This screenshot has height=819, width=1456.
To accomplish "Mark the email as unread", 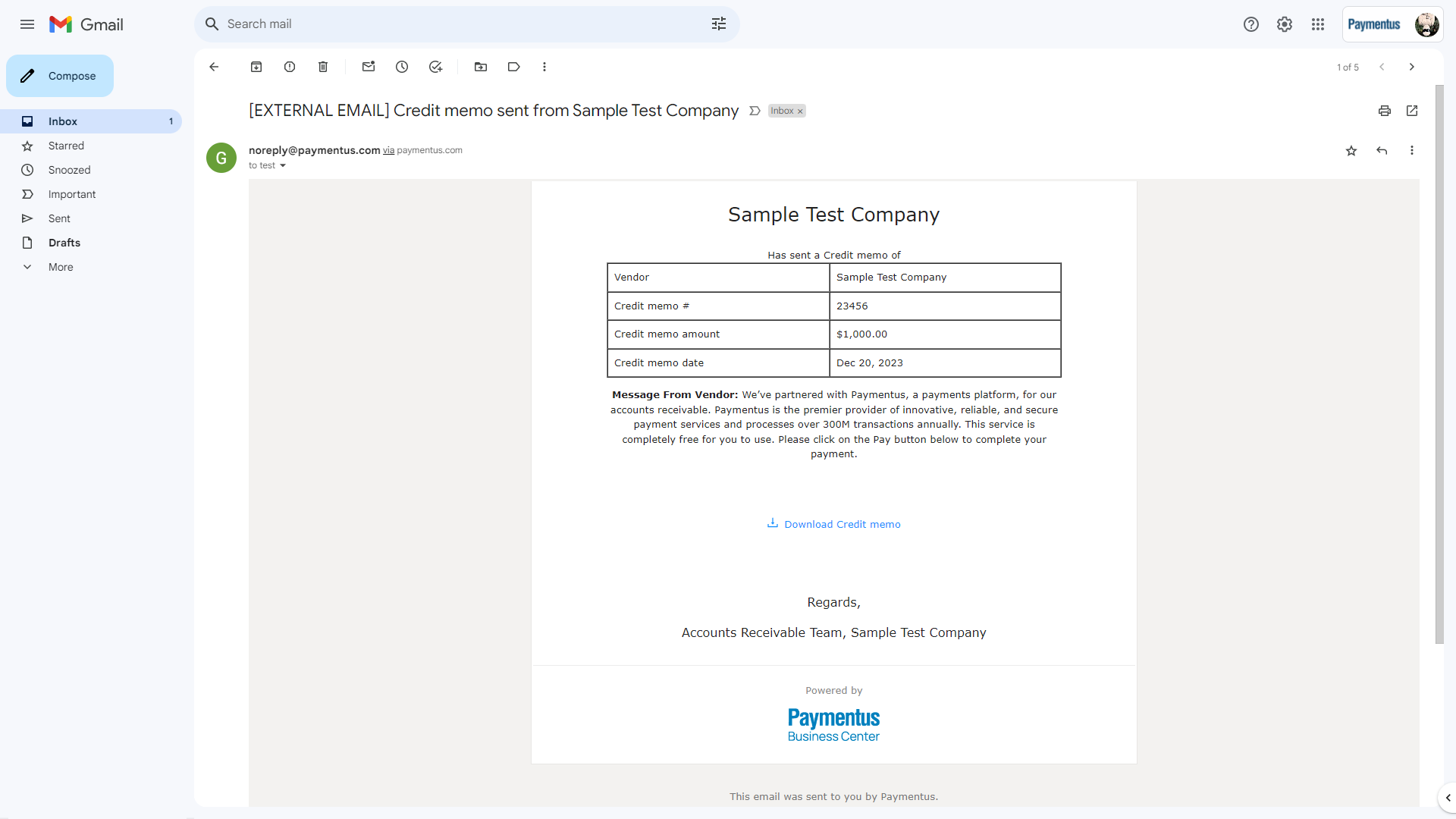I will [x=369, y=67].
